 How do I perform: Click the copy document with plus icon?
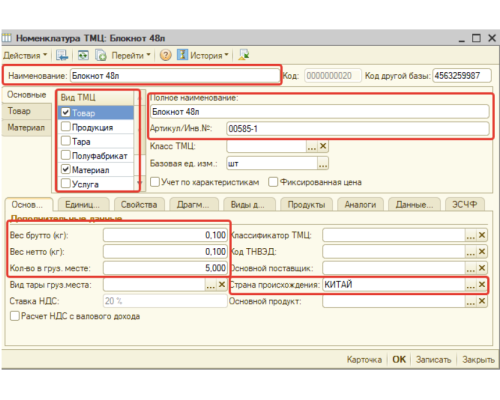tap(100, 55)
